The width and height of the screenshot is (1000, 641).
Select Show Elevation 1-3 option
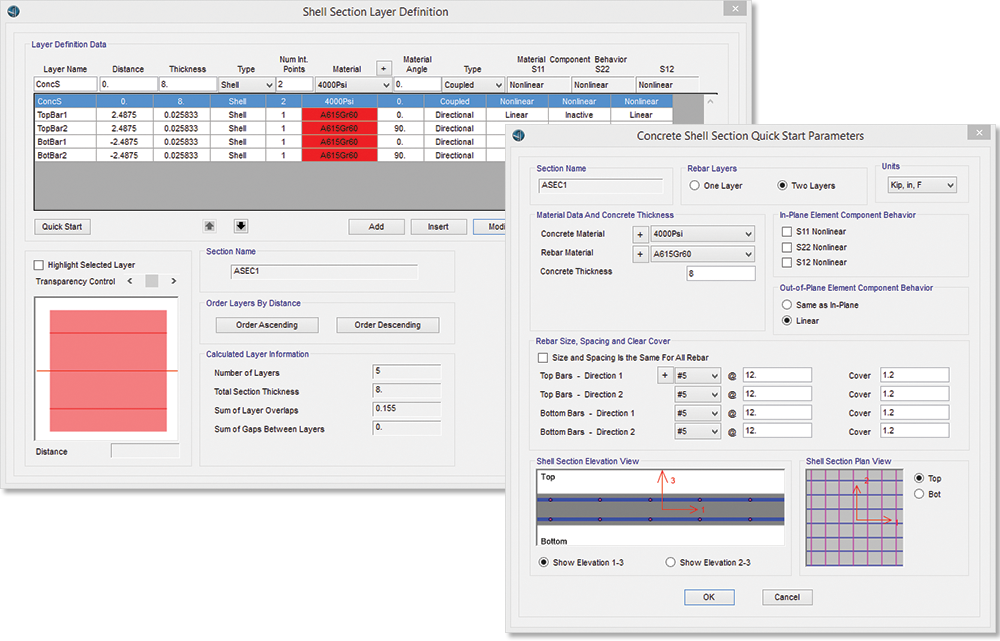[x=543, y=563]
